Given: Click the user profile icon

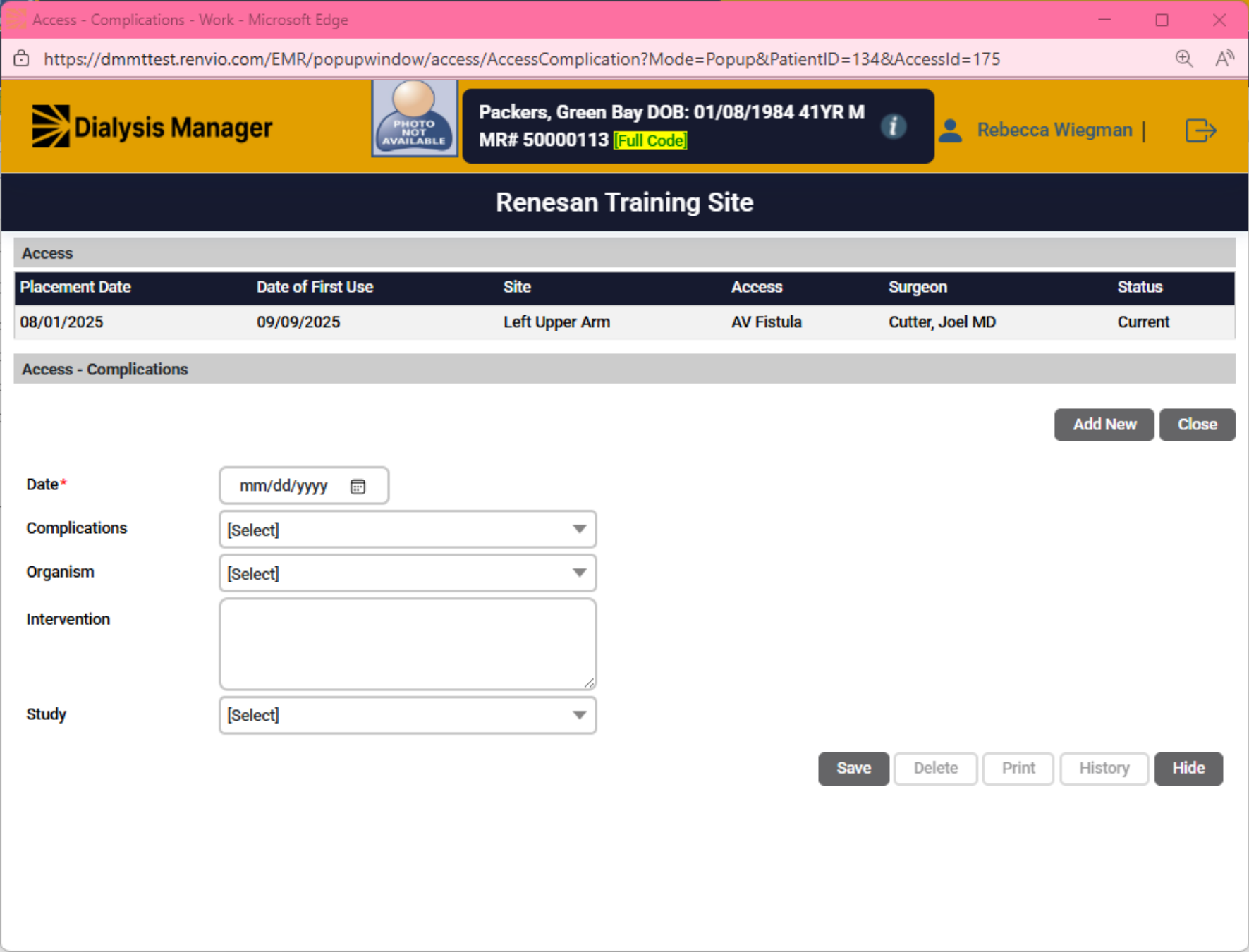Looking at the screenshot, I should pyautogui.click(x=950, y=130).
